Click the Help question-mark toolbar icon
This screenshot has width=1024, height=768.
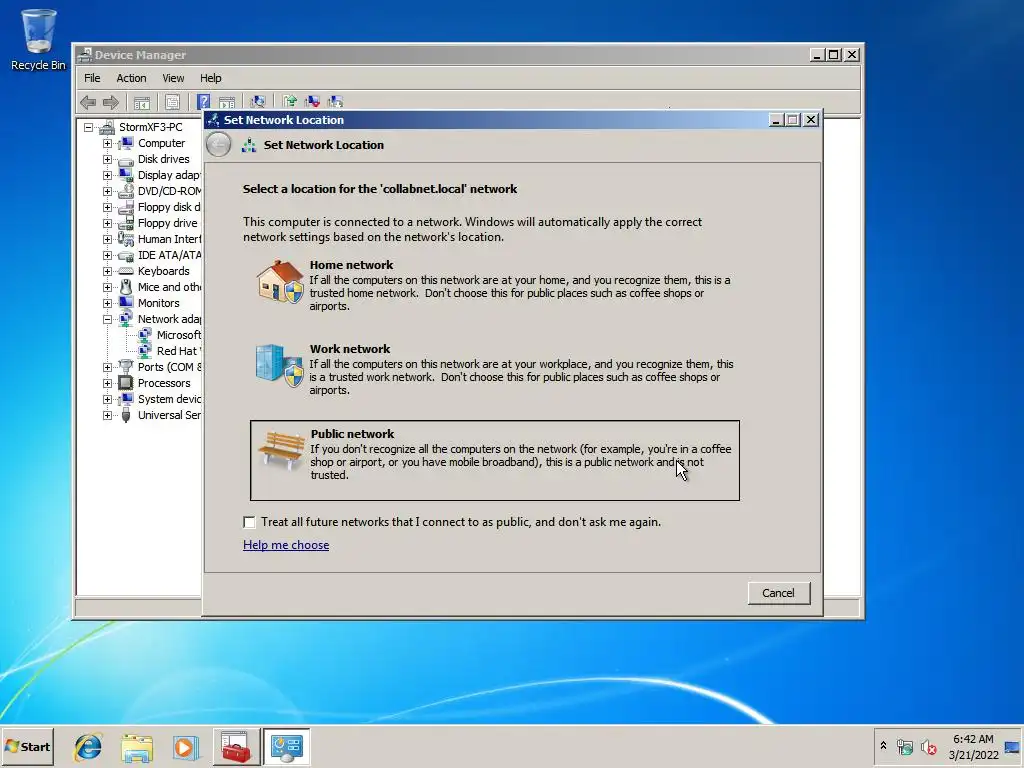pos(204,102)
